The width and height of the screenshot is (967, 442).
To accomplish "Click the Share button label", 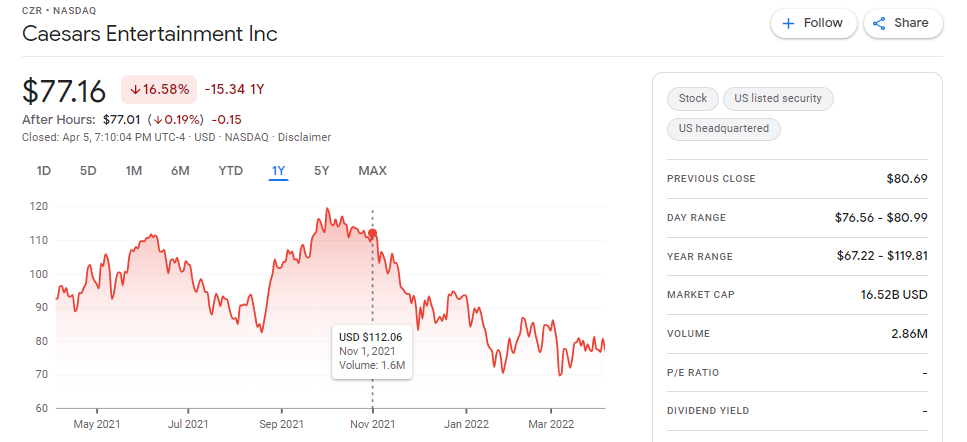I will [911, 23].
